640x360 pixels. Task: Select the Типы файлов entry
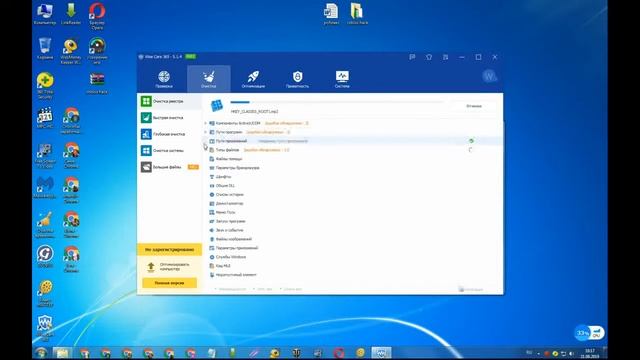[227, 150]
